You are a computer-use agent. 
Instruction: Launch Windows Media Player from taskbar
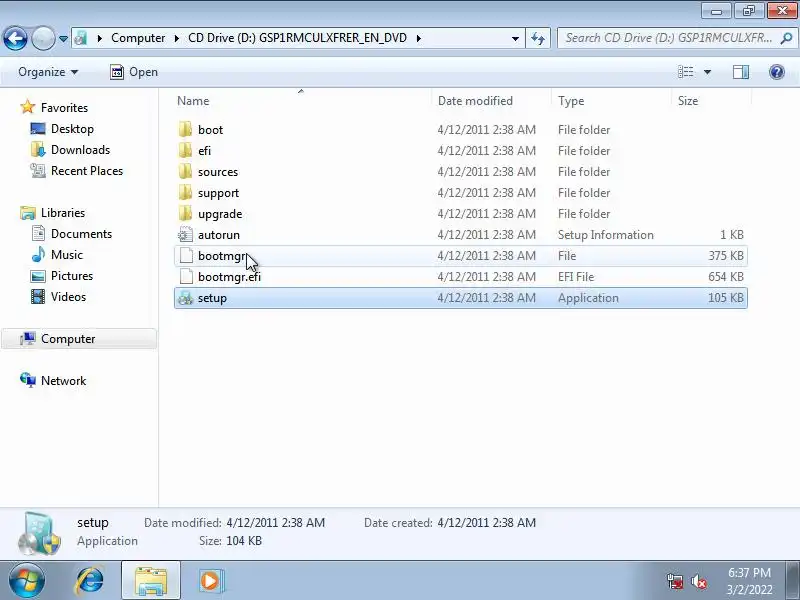210,581
